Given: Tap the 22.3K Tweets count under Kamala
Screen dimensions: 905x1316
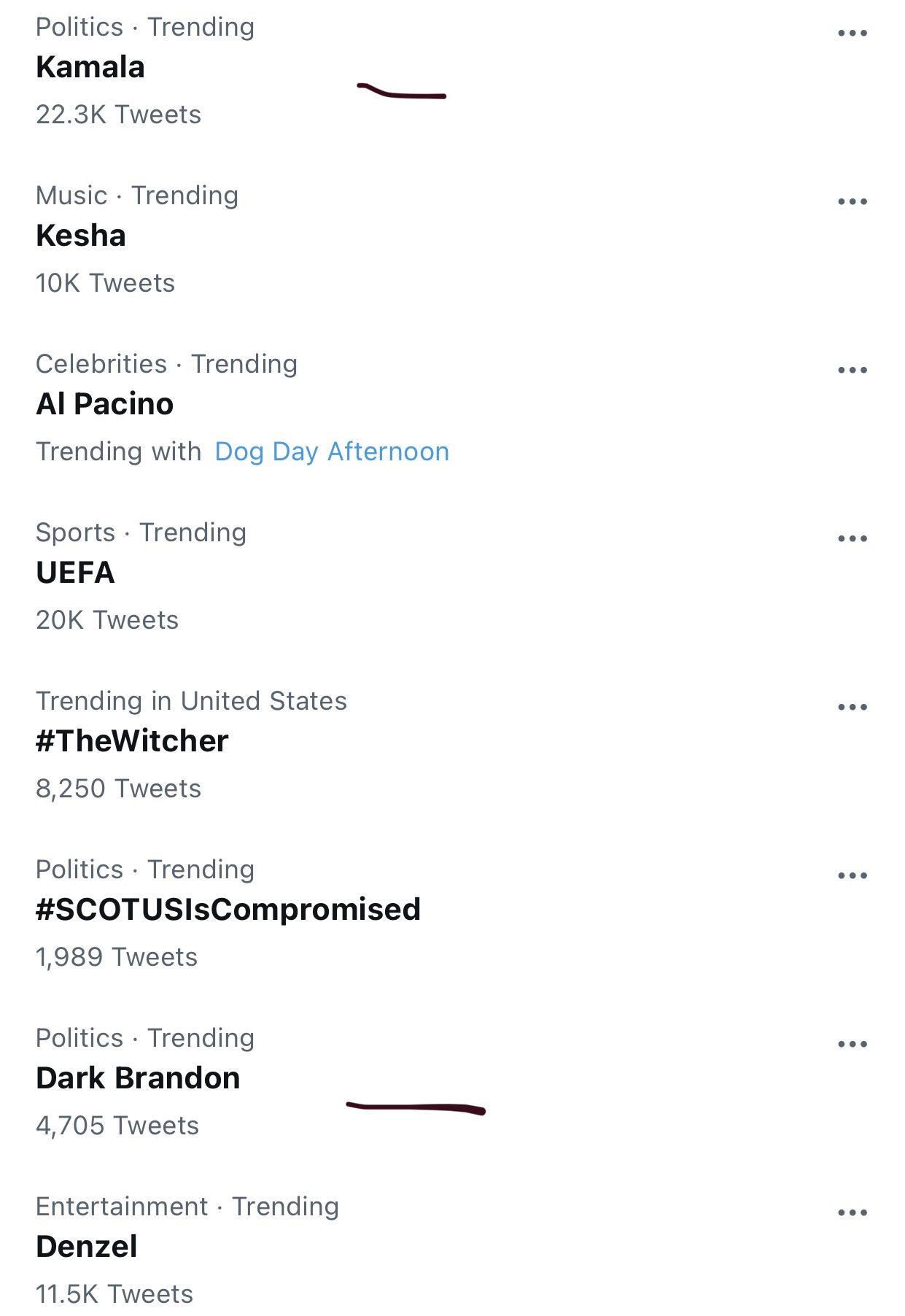Looking at the screenshot, I should (118, 115).
